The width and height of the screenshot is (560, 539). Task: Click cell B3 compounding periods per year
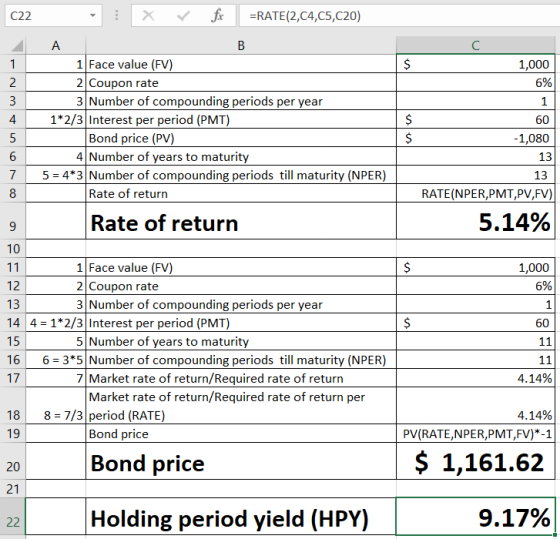click(241, 101)
